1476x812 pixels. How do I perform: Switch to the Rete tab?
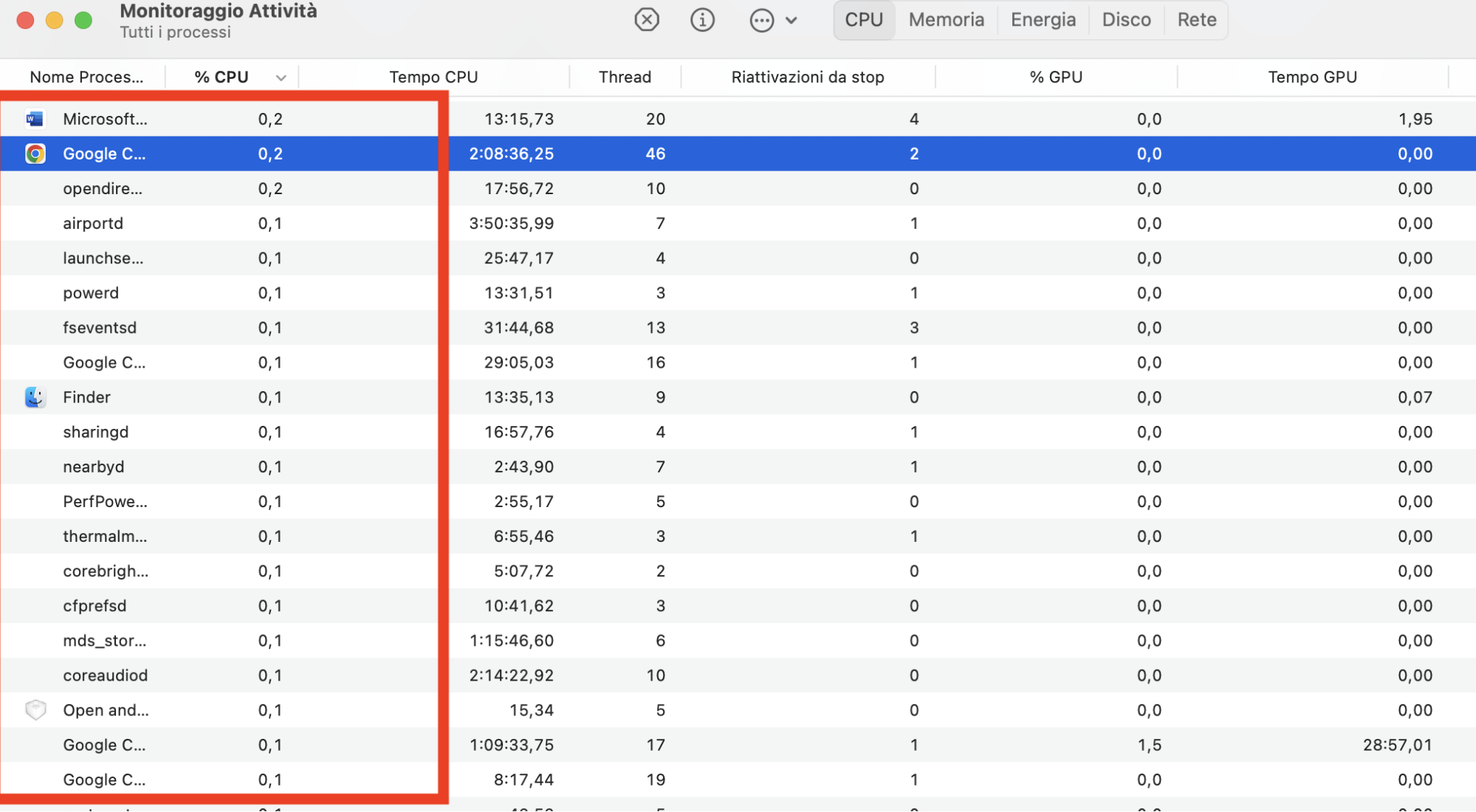pyautogui.click(x=1195, y=19)
